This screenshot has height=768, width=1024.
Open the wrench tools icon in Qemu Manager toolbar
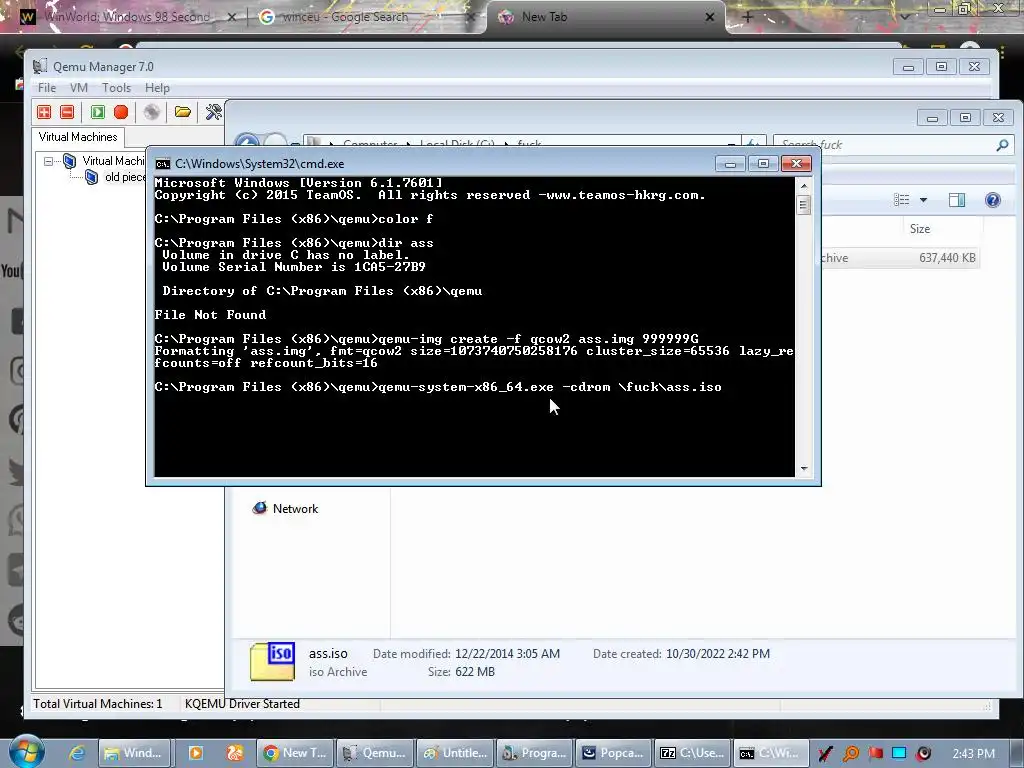[214, 112]
